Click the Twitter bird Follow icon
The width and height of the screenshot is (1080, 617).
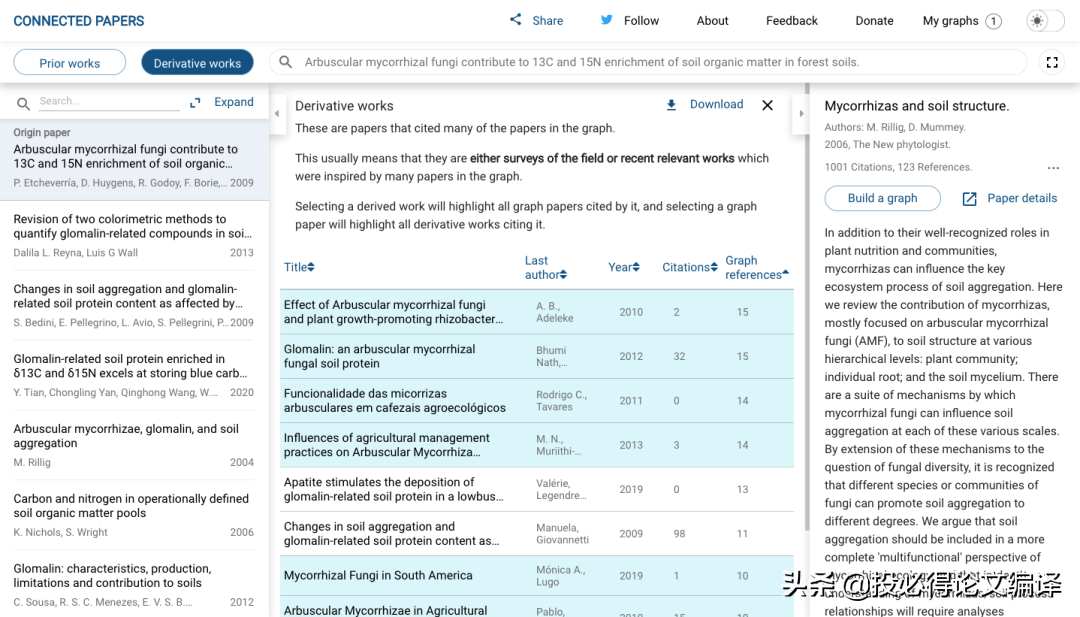pyautogui.click(x=606, y=20)
